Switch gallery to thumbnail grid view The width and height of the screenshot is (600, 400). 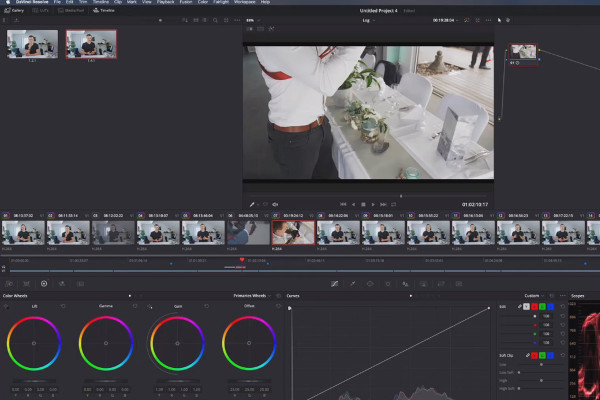196,20
